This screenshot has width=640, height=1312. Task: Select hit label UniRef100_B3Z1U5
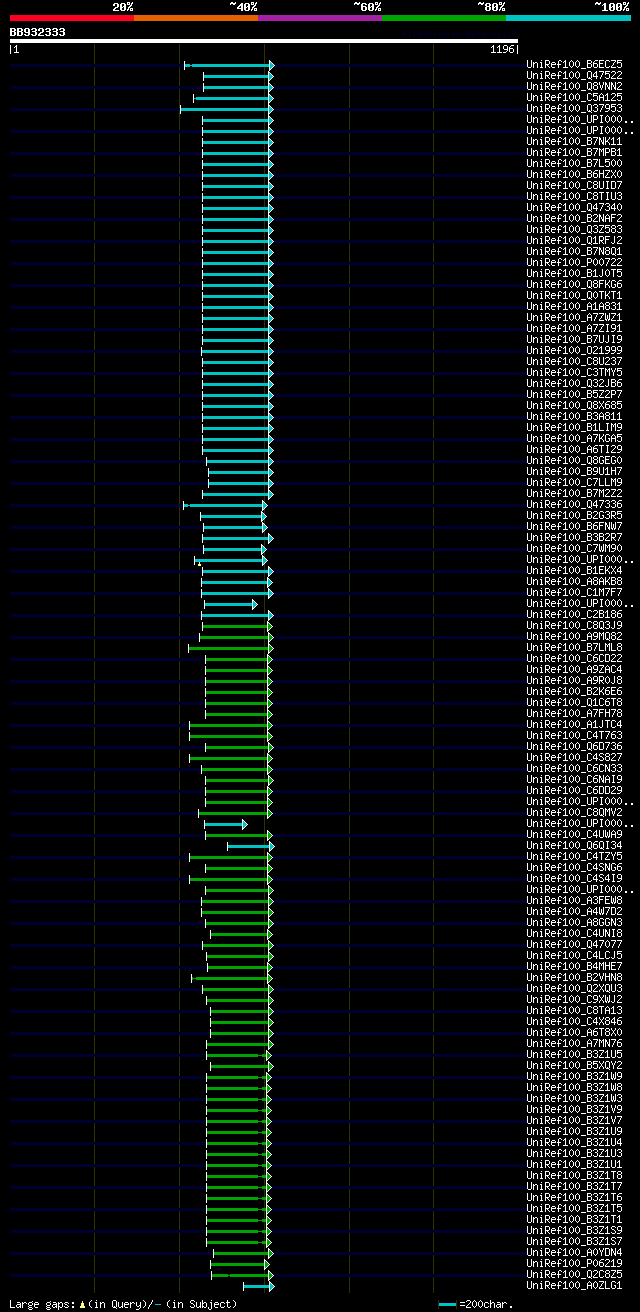tap(574, 1054)
